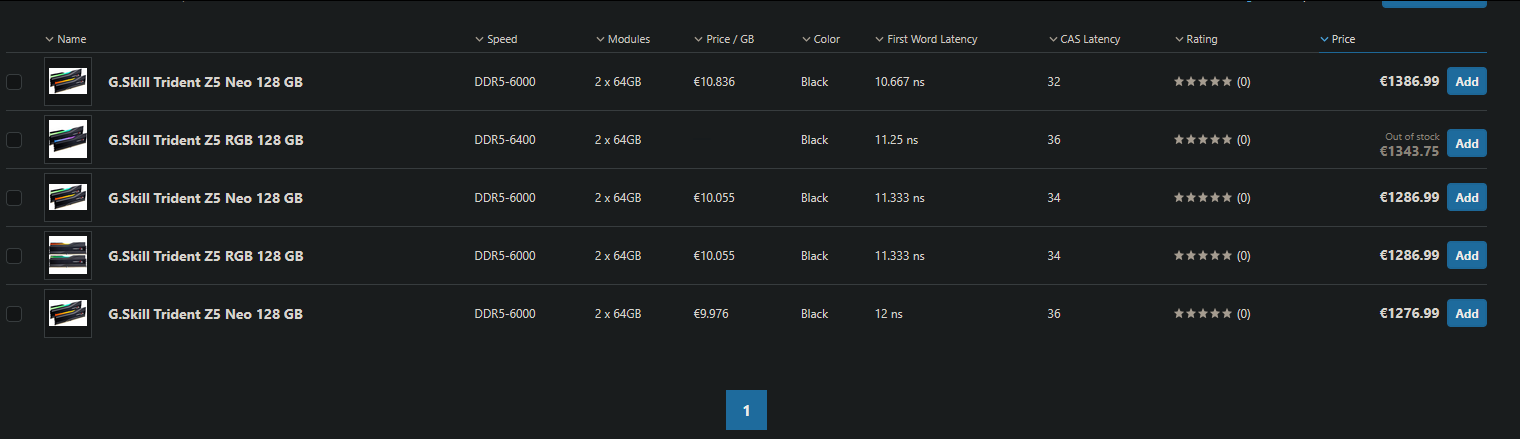This screenshot has width=1520, height=439.
Task: Click star rating of the €1386.99 kit
Action: 1203,82
